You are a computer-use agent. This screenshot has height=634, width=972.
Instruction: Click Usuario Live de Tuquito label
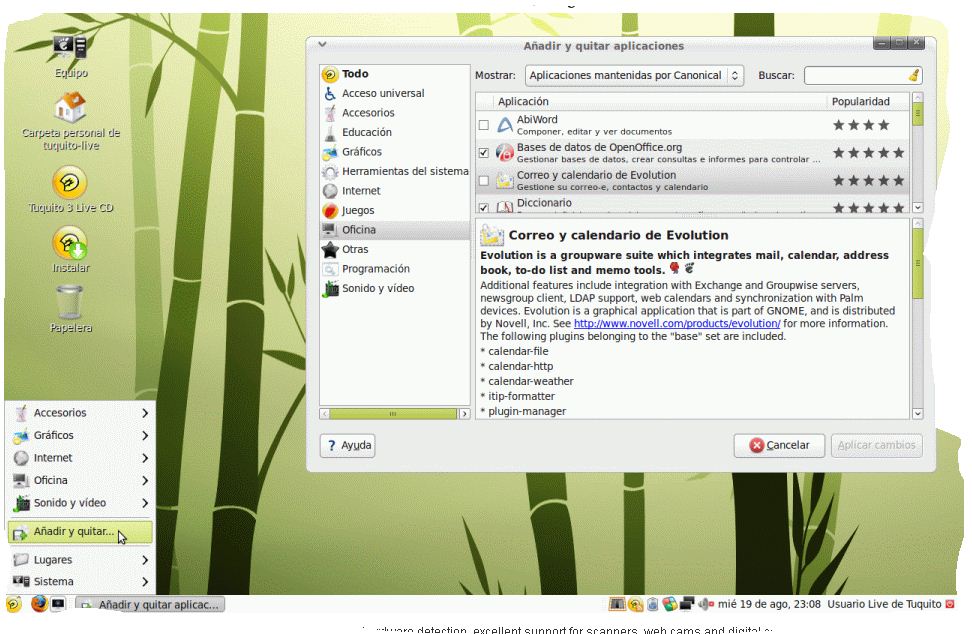[x=884, y=604]
